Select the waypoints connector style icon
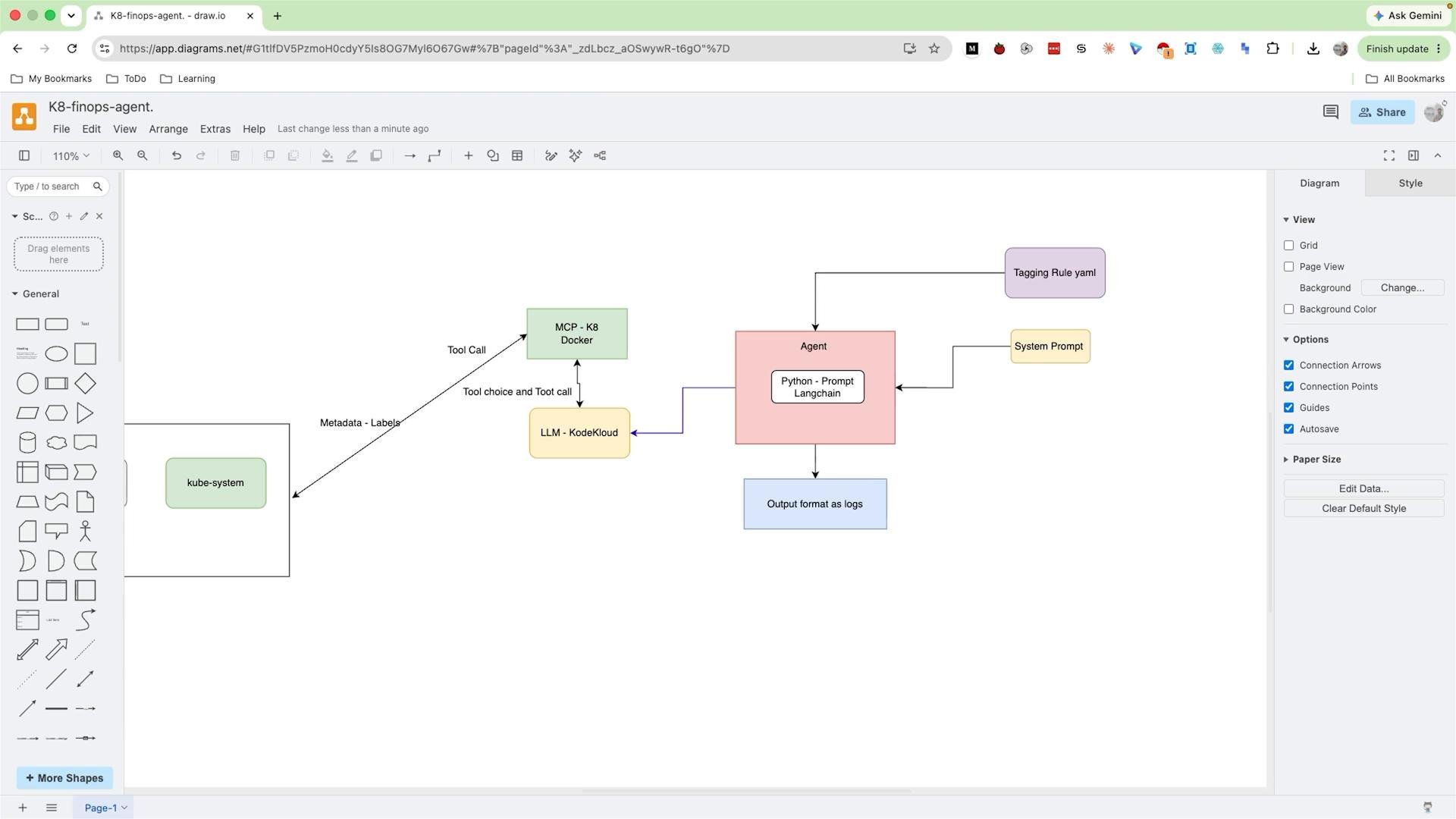The width and height of the screenshot is (1456, 819). [435, 155]
